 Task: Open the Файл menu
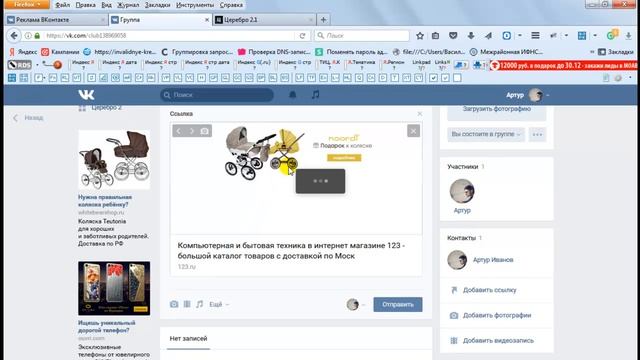(x=62, y=5)
